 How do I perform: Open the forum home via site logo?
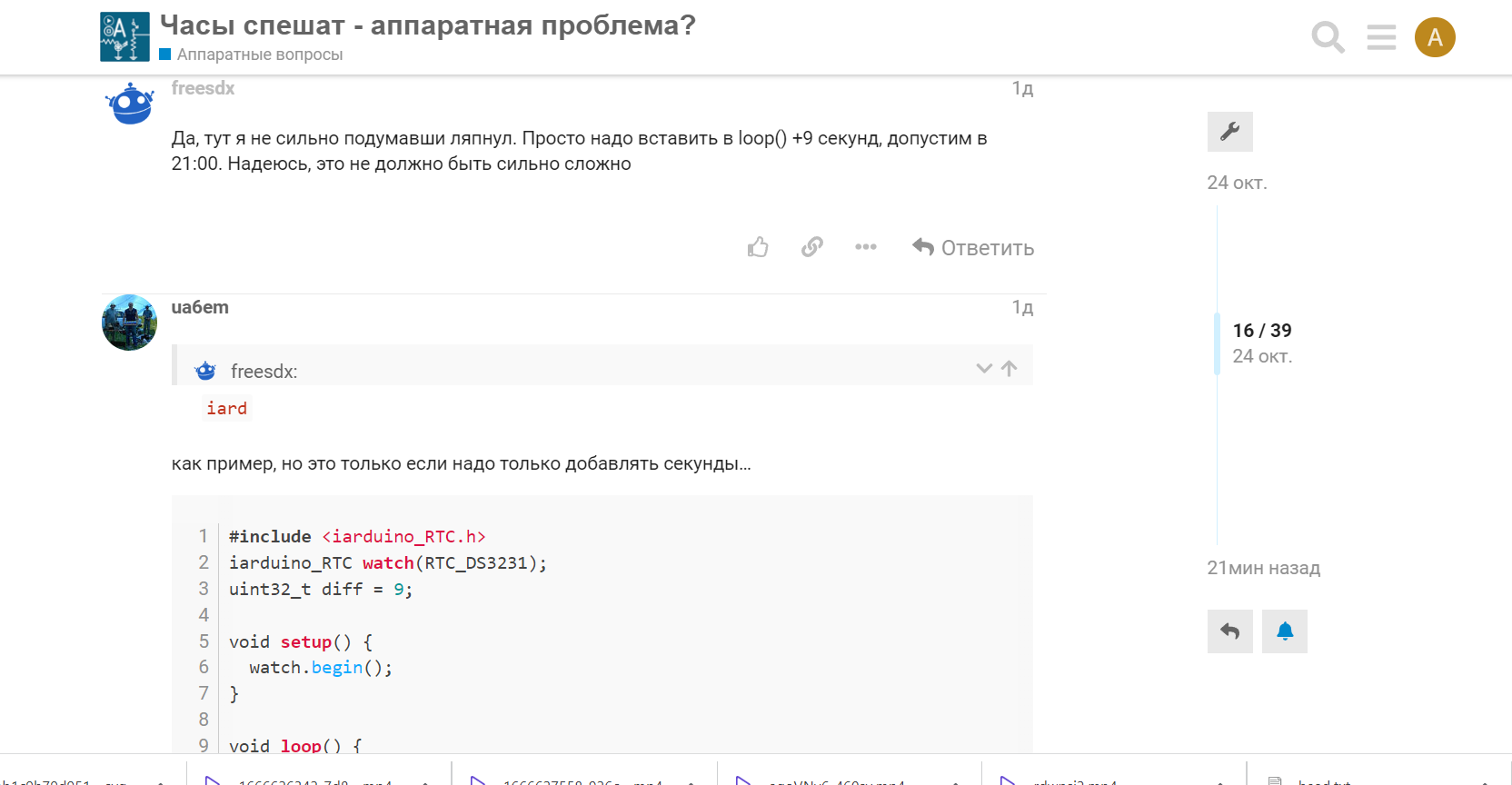pyautogui.click(x=124, y=37)
